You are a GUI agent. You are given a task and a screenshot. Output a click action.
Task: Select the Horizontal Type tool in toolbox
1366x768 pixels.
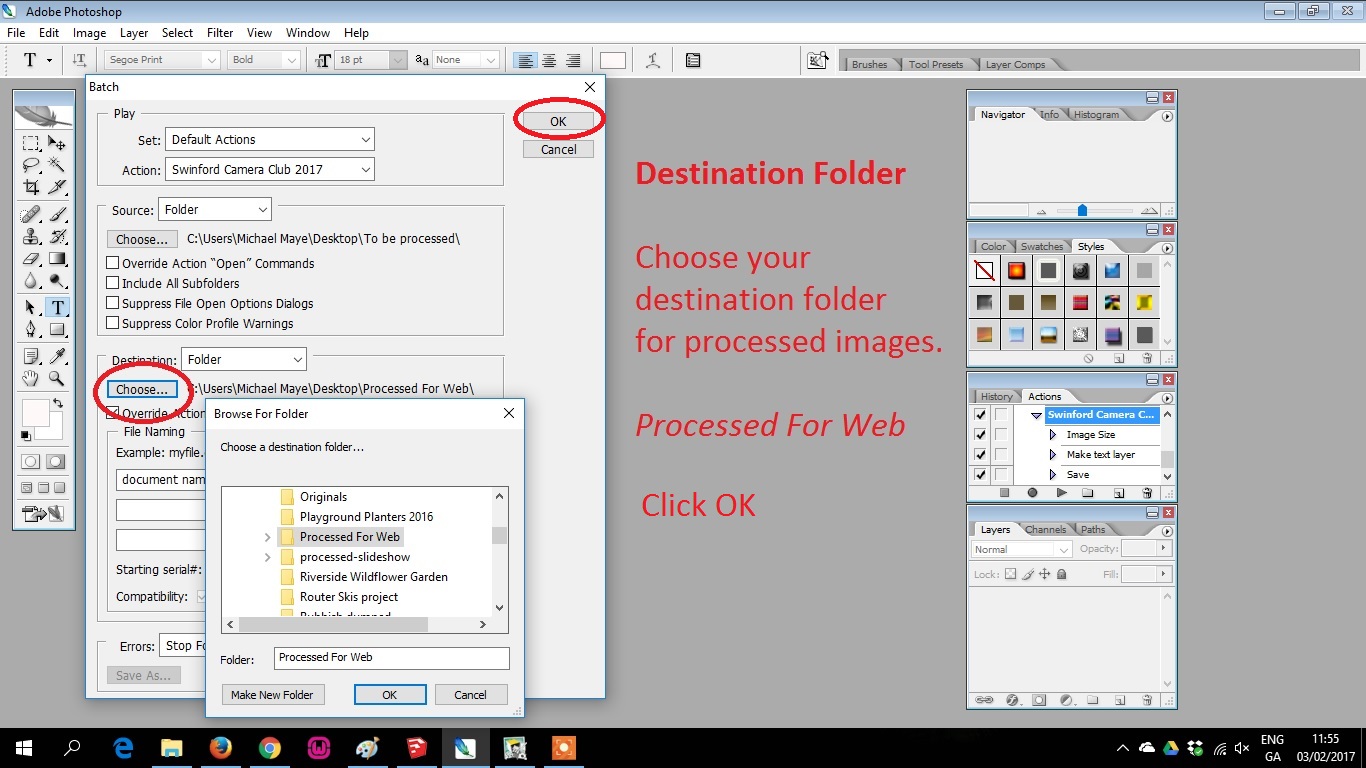57,308
